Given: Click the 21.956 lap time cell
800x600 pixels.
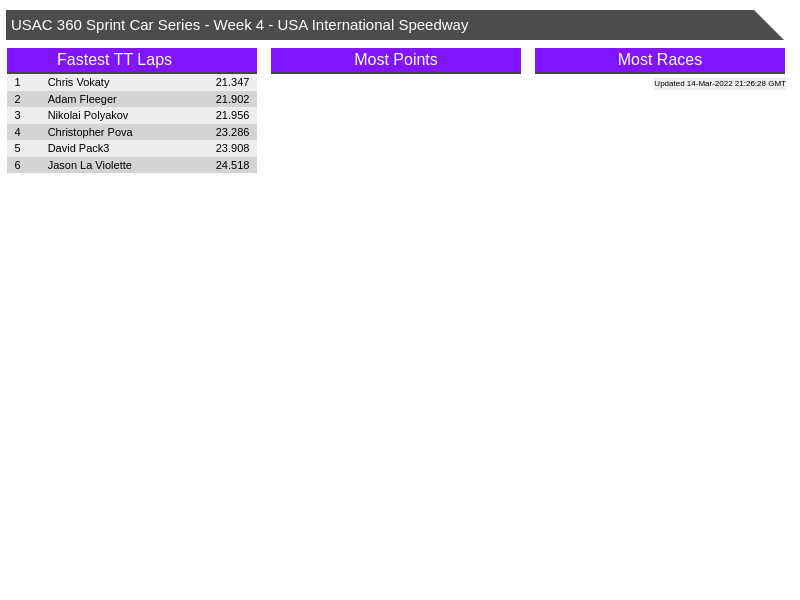Looking at the screenshot, I should point(232,115).
